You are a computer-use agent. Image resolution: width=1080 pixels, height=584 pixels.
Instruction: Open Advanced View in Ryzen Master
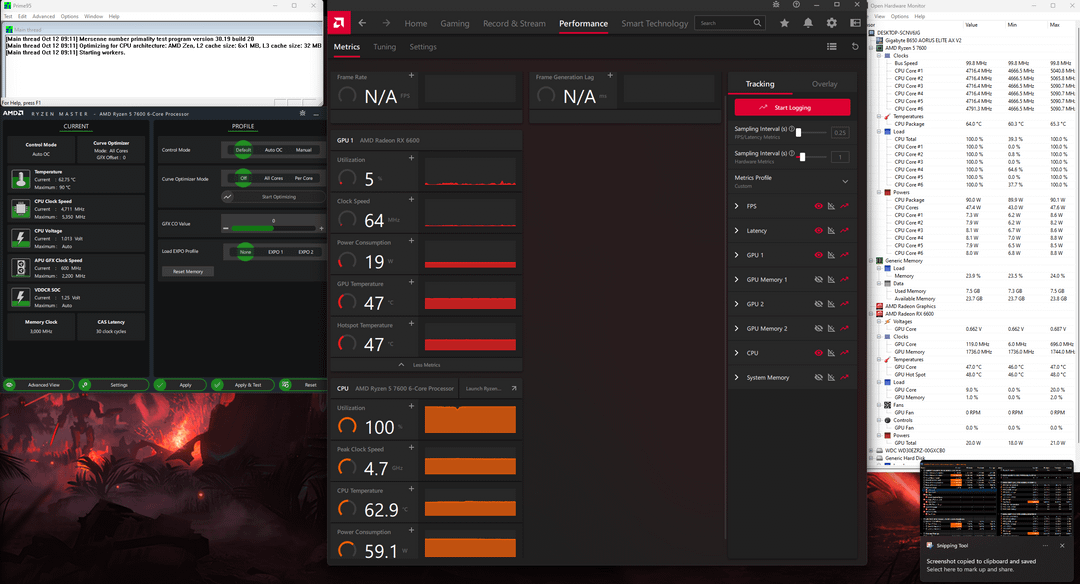point(38,385)
